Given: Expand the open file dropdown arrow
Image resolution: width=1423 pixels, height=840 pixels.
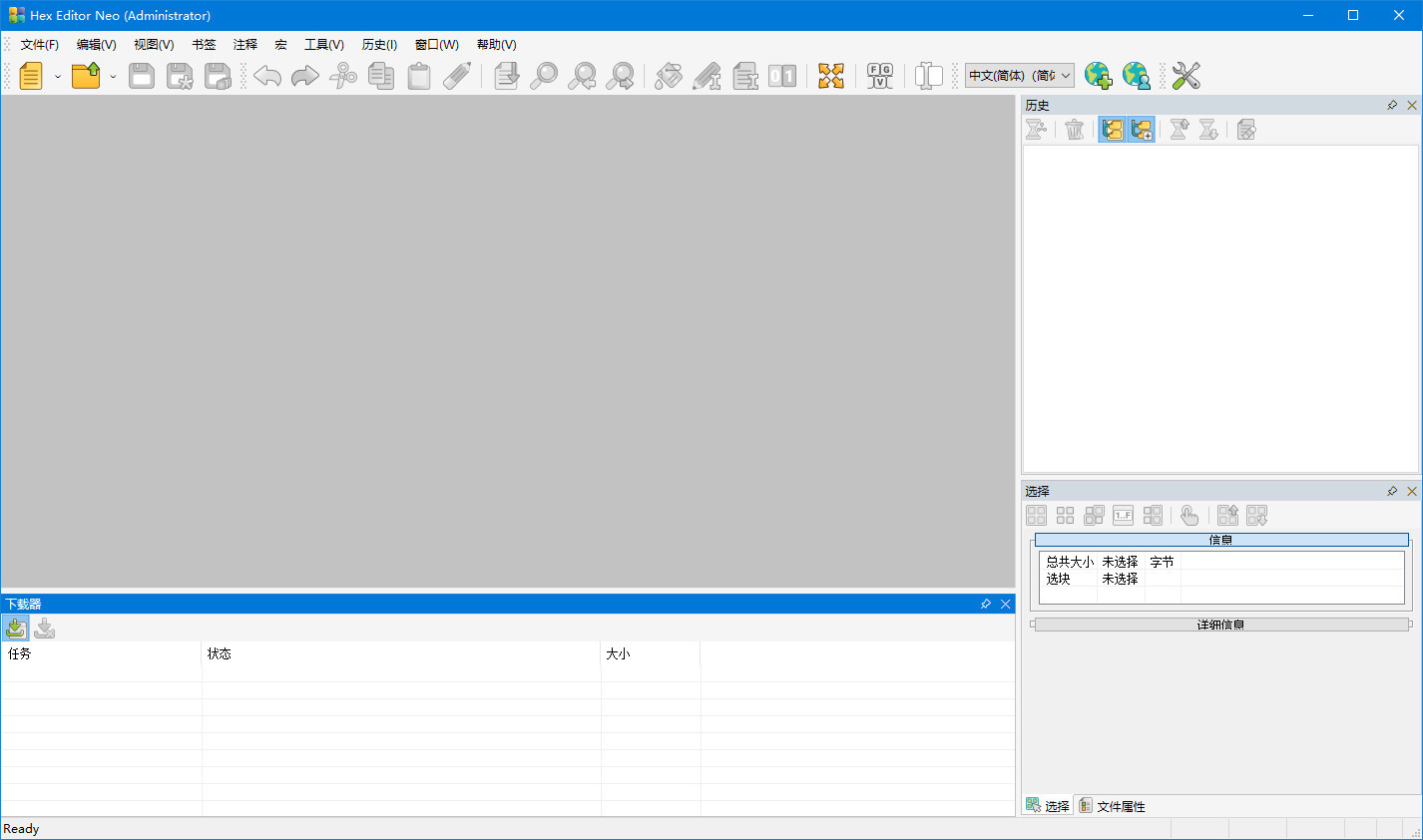Looking at the screenshot, I should click(113, 77).
